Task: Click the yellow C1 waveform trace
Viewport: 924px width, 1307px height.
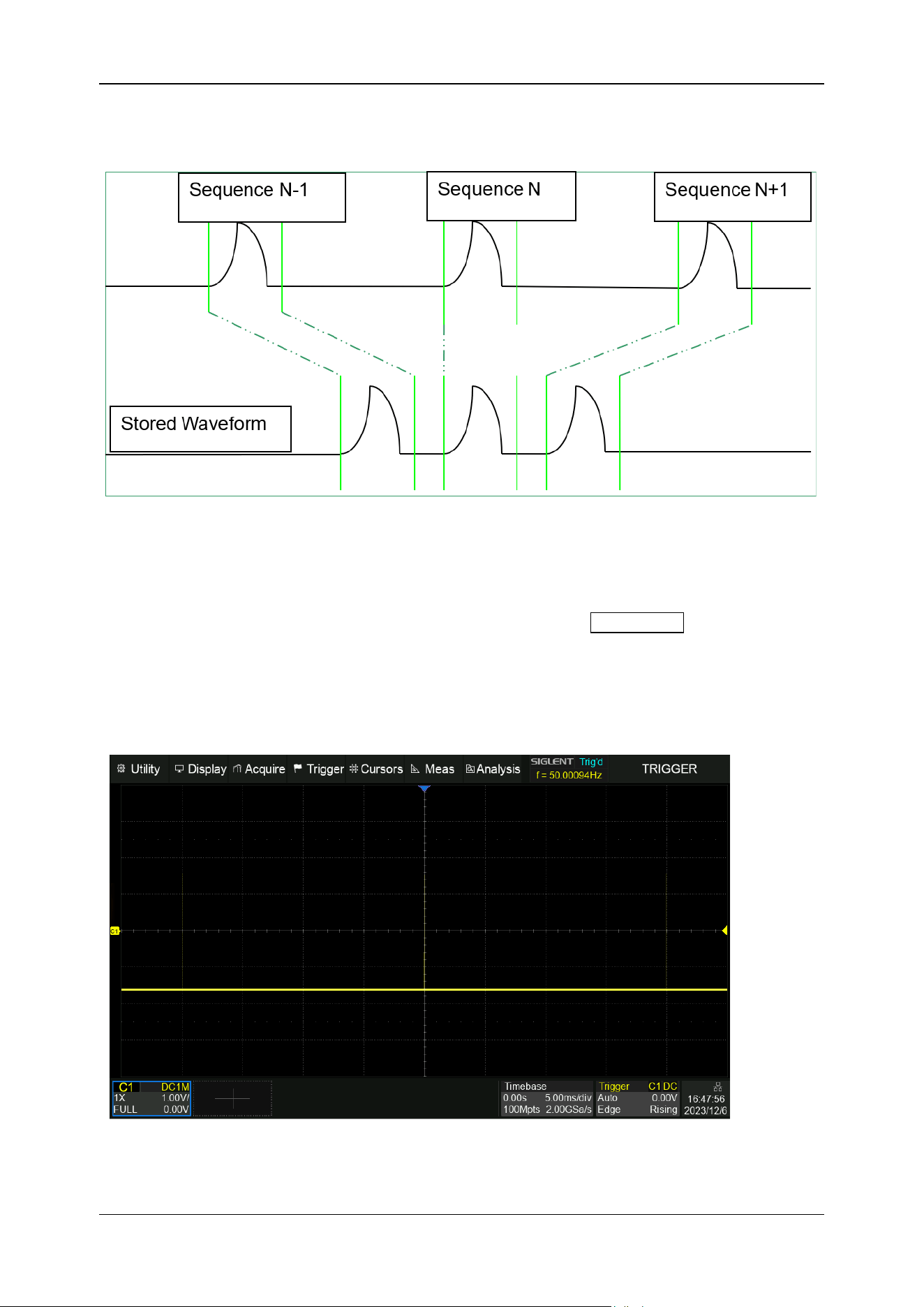Action: point(424,989)
